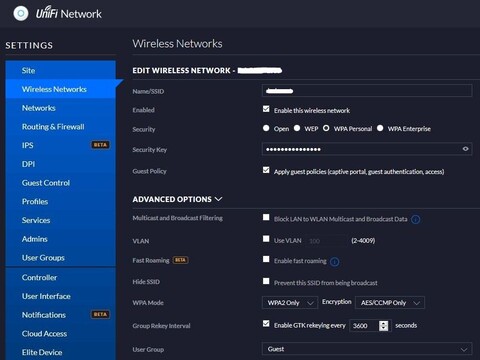This screenshot has height=360, width=480.
Task: Click the Name/SSID input field
Action: 367,91
